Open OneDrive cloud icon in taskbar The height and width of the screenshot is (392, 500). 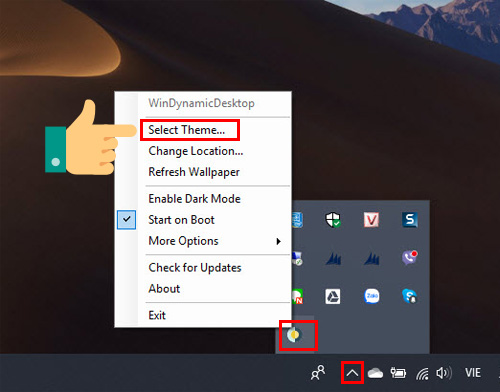[375, 373]
